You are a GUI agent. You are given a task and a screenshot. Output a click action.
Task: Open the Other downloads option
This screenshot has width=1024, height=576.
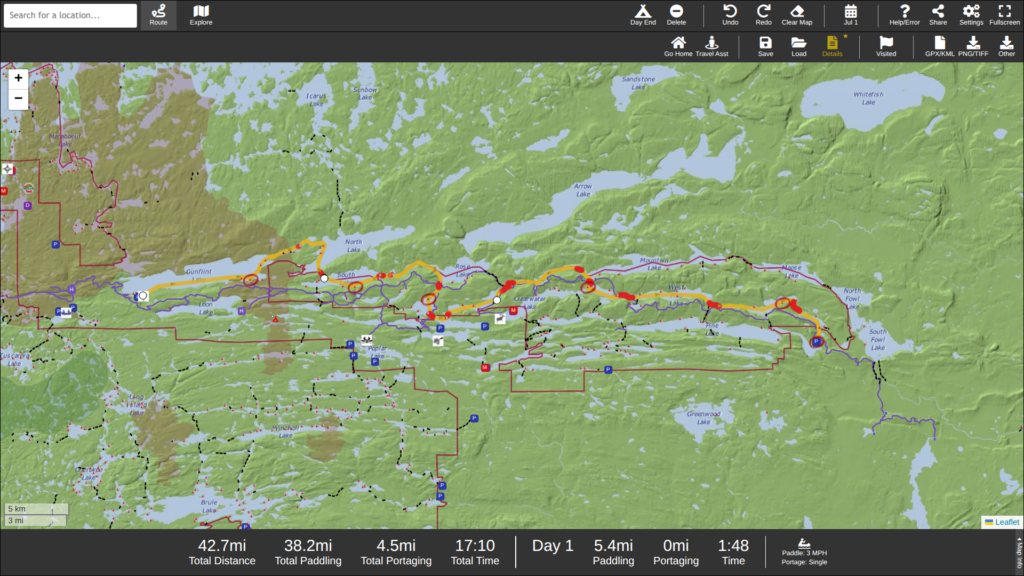(x=1006, y=46)
